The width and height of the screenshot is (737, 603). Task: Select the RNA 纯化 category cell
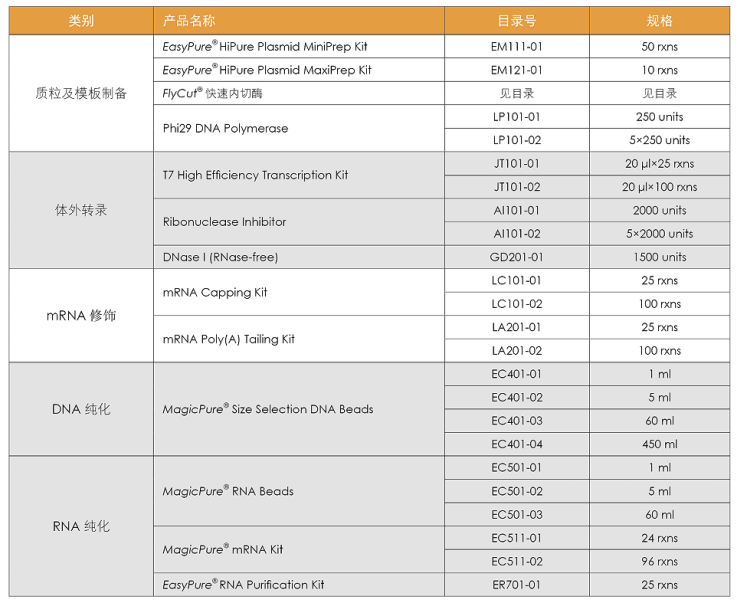click(81, 526)
